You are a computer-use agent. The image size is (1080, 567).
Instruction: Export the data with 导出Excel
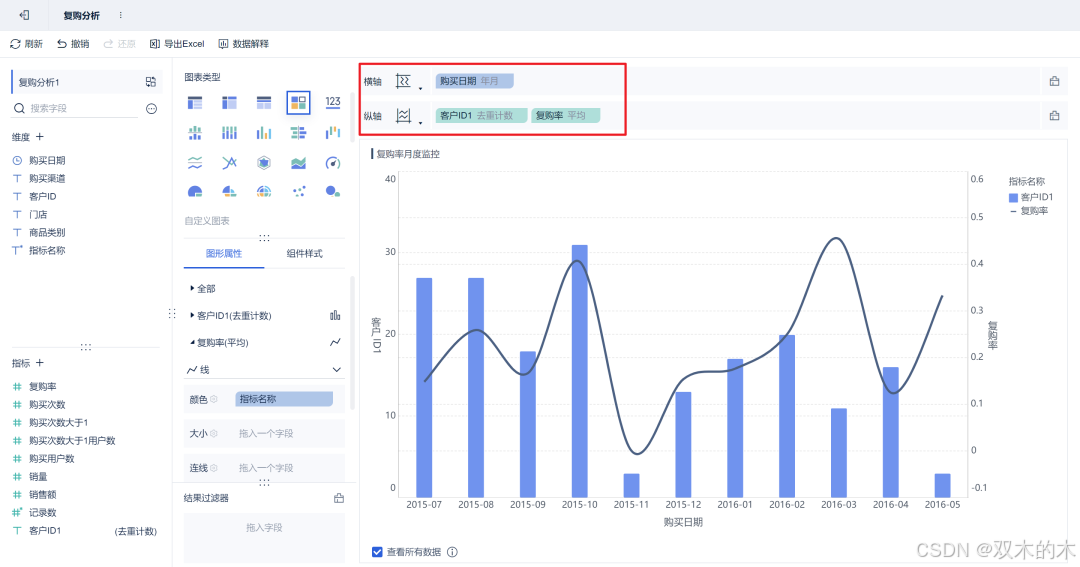[x=177, y=43]
